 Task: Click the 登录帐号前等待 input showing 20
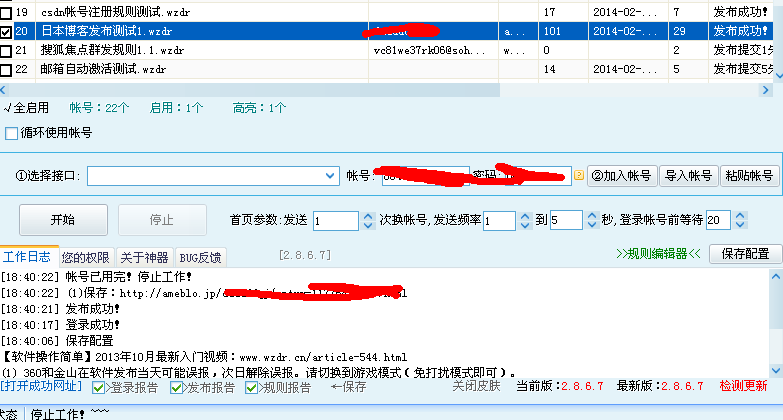718,220
